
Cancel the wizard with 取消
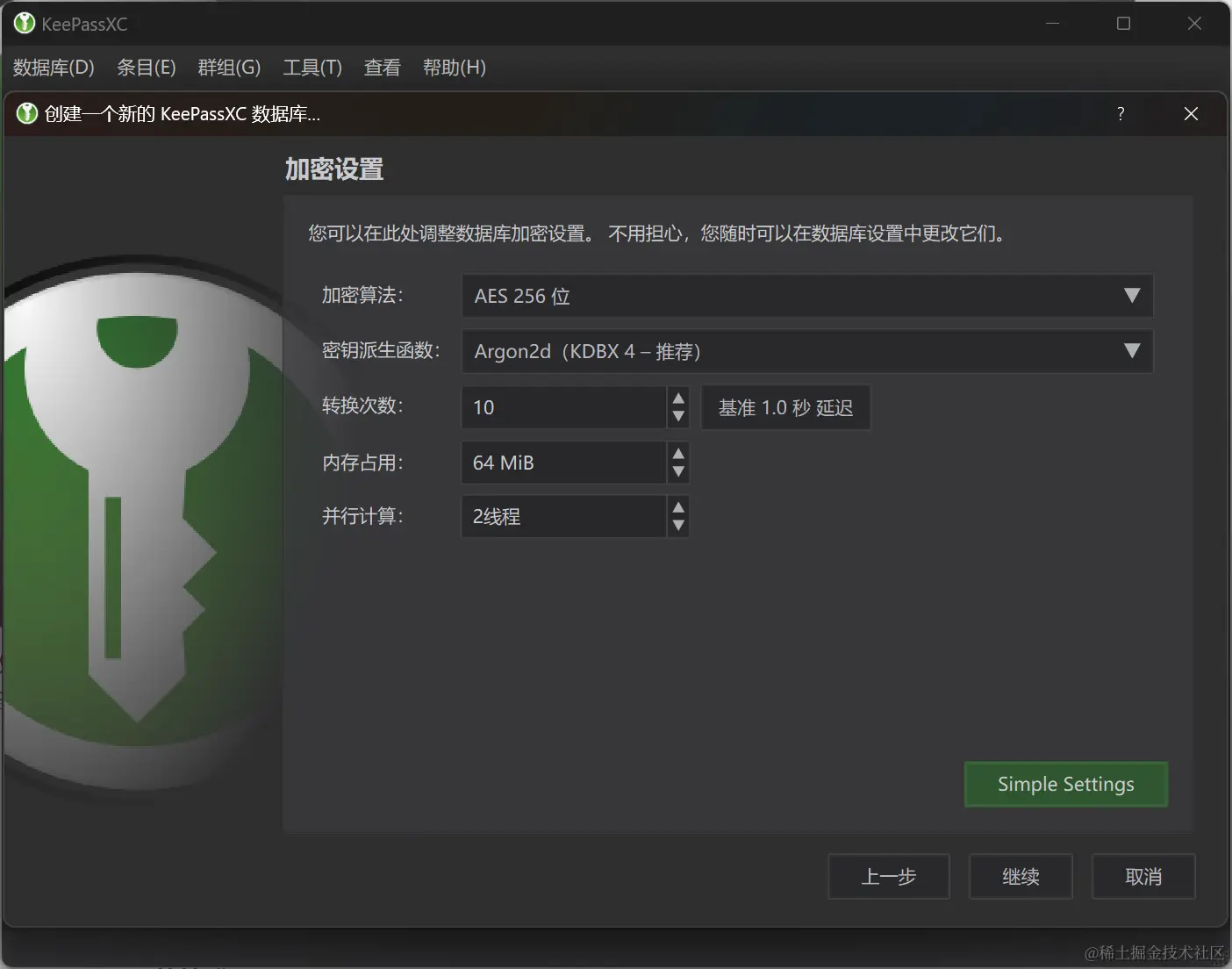point(1143,876)
